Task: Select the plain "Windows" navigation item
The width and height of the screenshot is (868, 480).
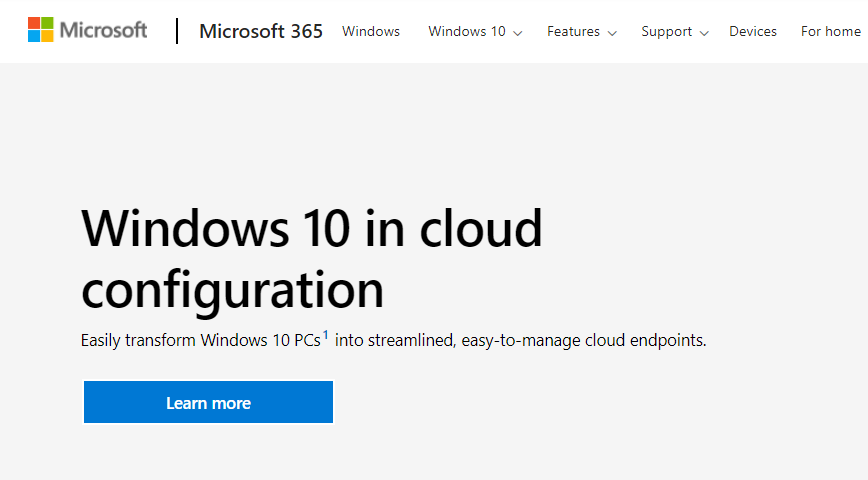Action: (371, 32)
